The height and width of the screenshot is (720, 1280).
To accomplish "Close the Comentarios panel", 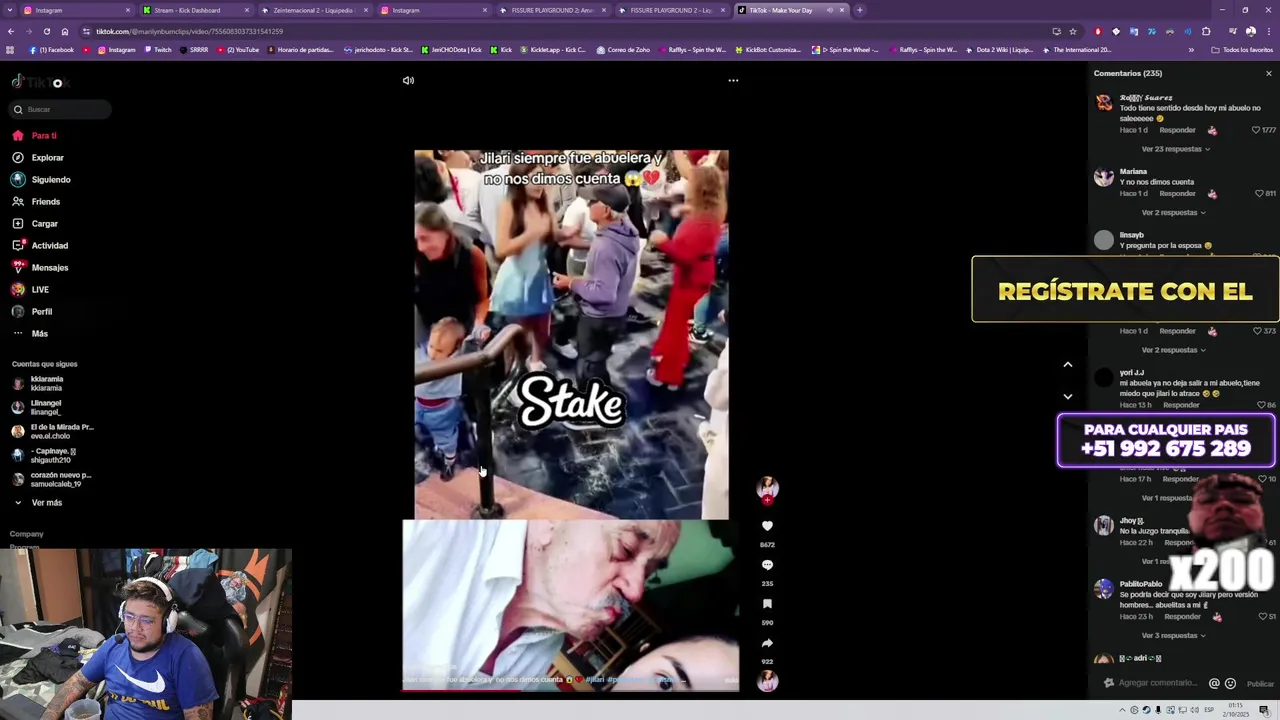I will click(1269, 73).
